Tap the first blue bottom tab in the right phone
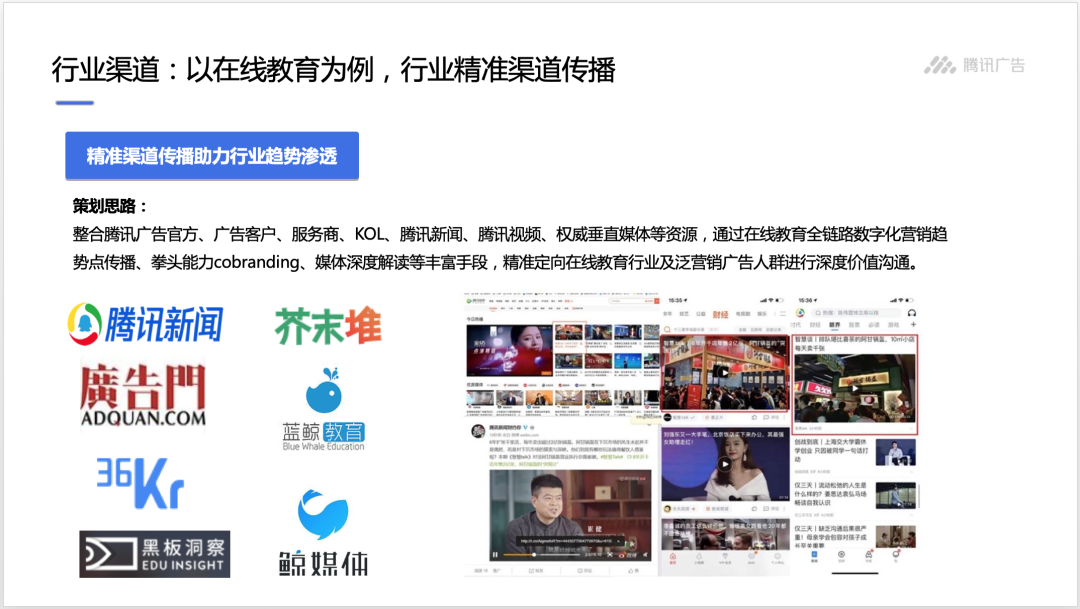Image resolution: width=1080 pixels, height=609 pixels. click(x=813, y=556)
